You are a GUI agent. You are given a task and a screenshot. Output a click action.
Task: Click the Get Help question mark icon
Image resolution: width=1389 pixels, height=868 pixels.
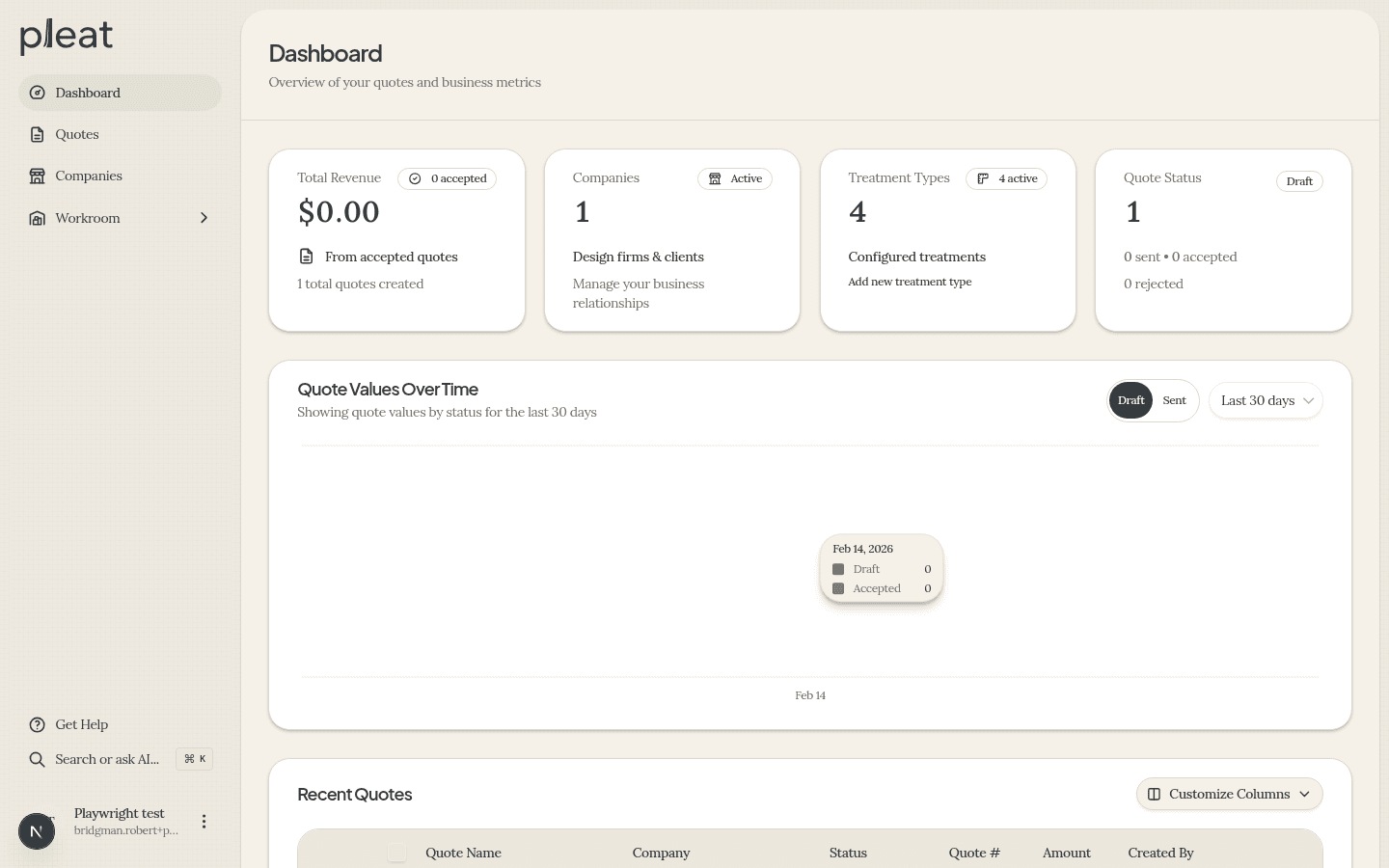pos(37,724)
